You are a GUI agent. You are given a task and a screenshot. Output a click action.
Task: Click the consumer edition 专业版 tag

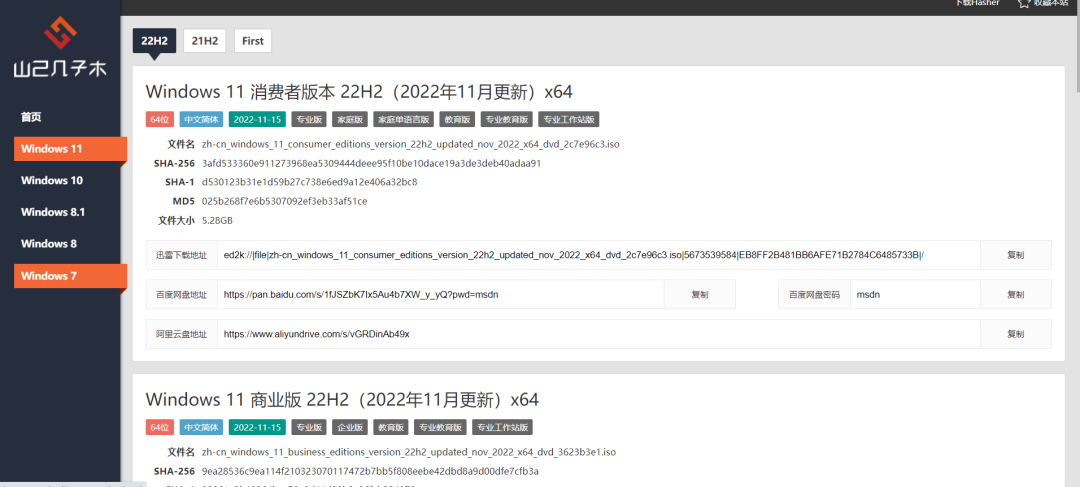point(309,119)
